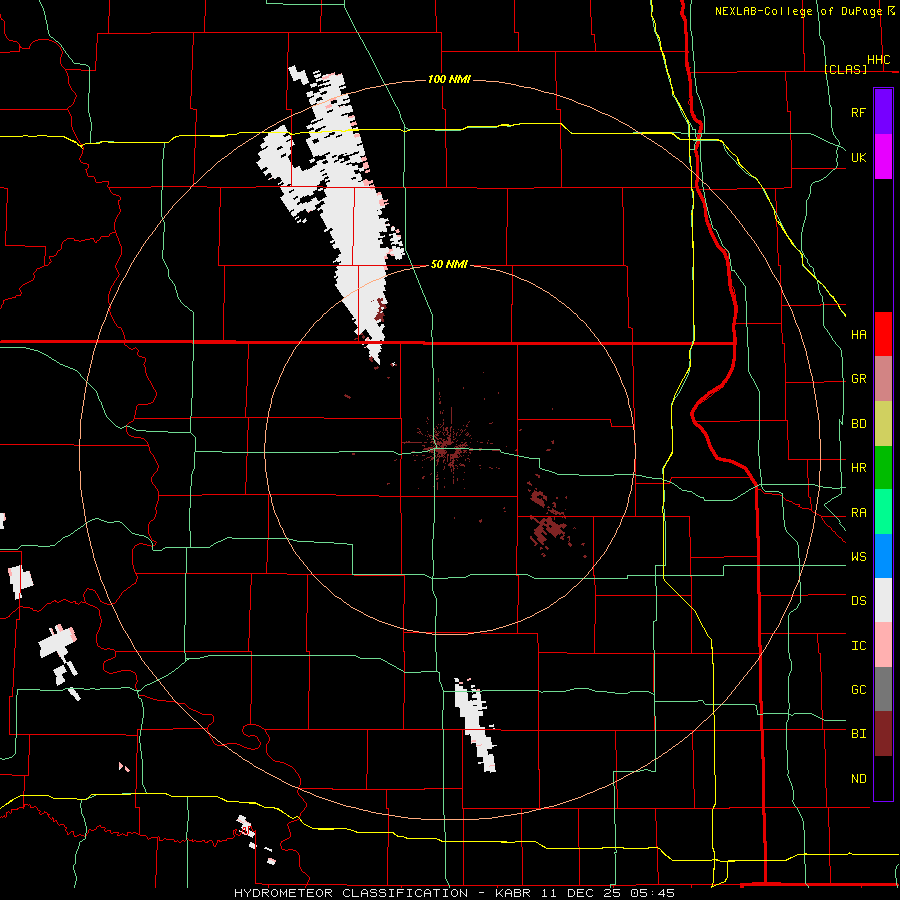Click the HHC product label
The height and width of the screenshot is (900, 900).
pyautogui.click(x=878, y=60)
